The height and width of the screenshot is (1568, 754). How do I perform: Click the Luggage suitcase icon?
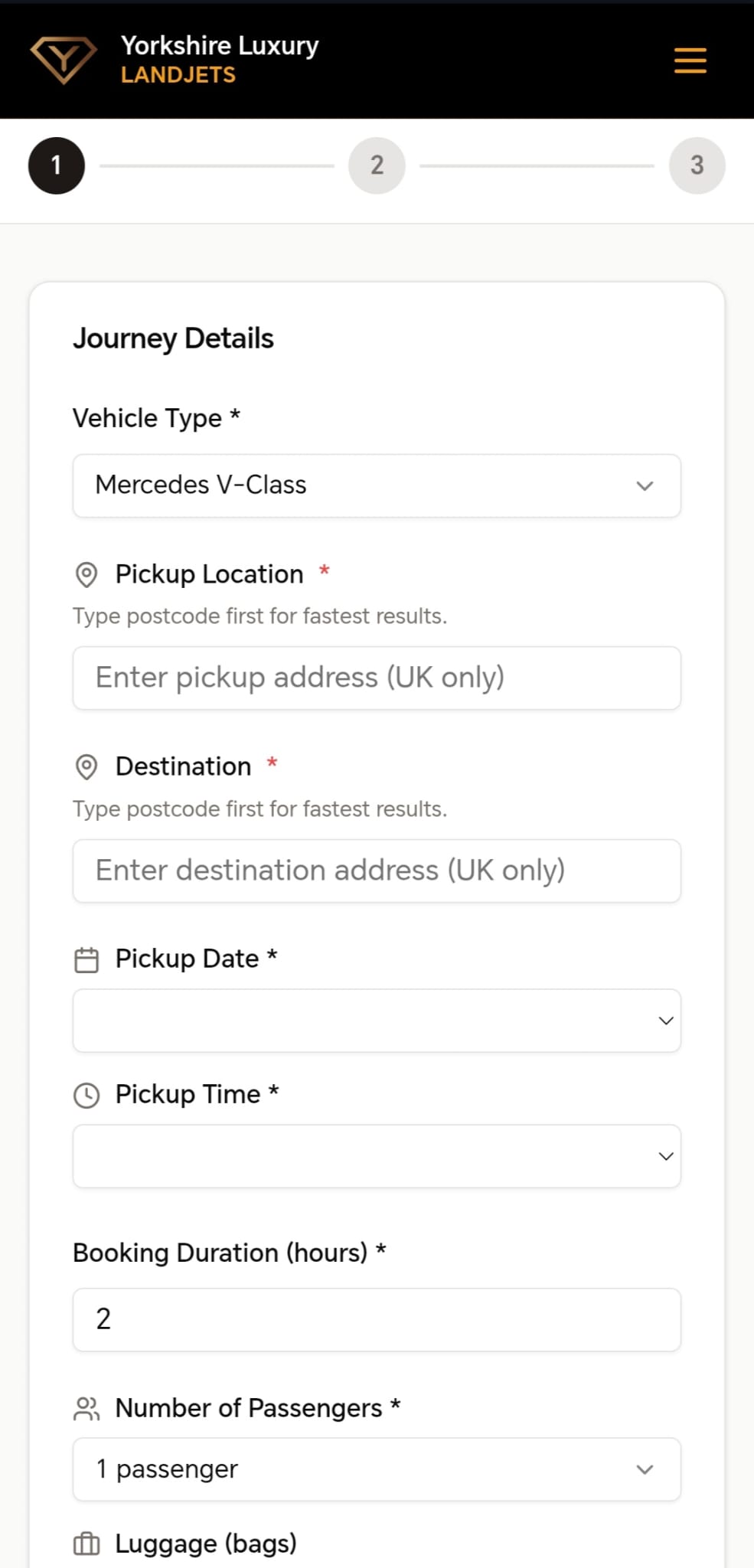point(86,1543)
